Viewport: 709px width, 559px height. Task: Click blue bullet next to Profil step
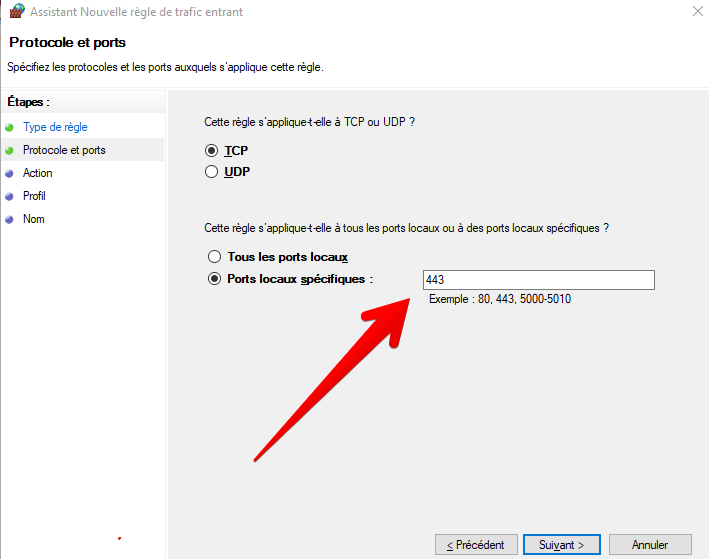(x=9, y=196)
